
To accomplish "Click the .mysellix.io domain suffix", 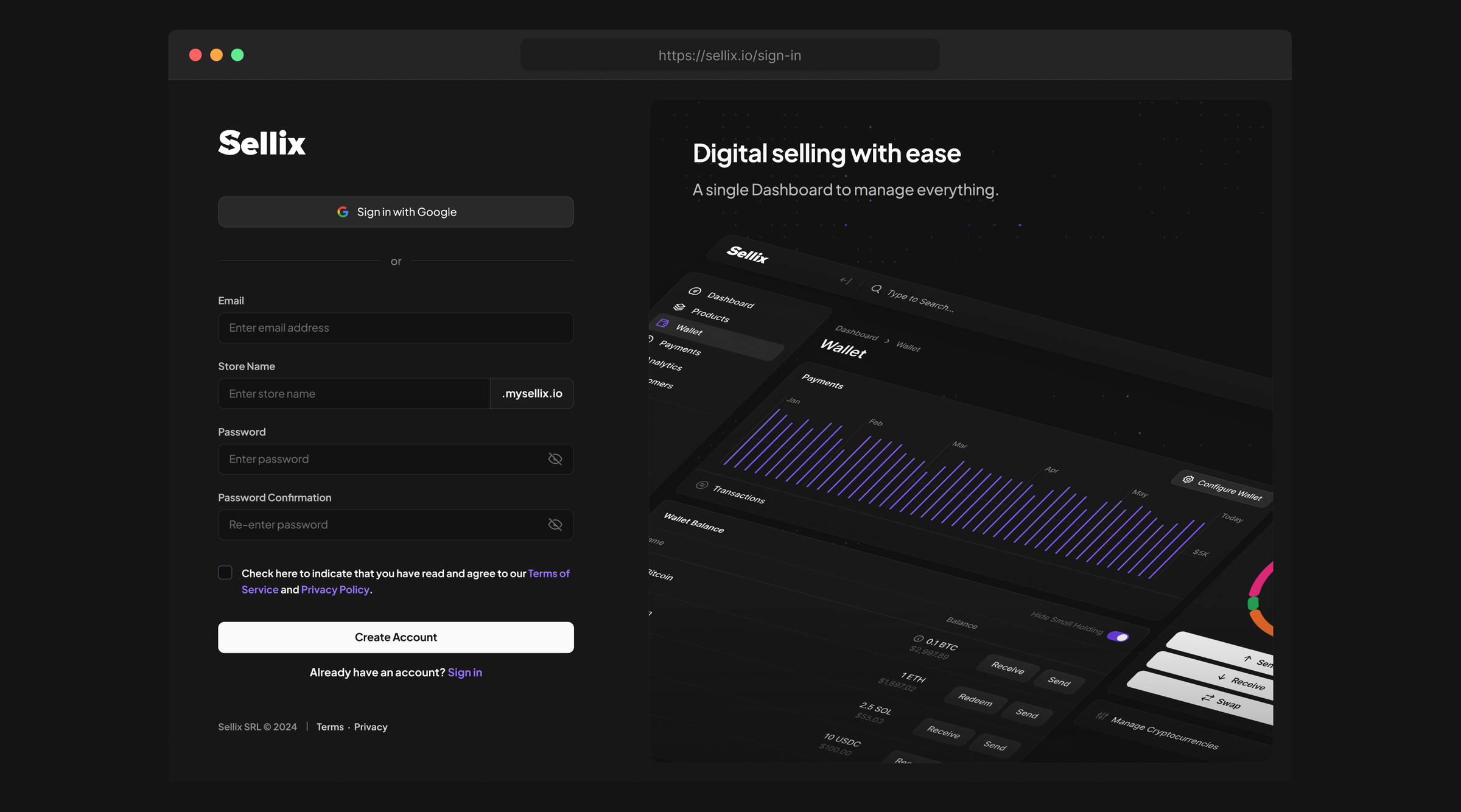I will pos(532,394).
